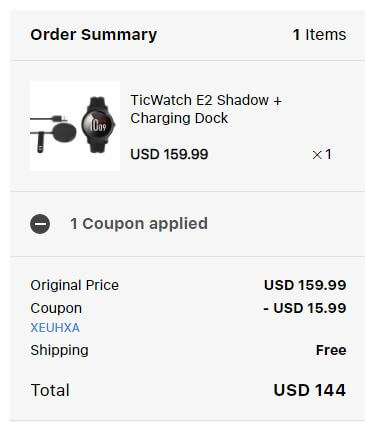Click the watch face in product image
This screenshot has height=422, width=365.
click(97, 125)
